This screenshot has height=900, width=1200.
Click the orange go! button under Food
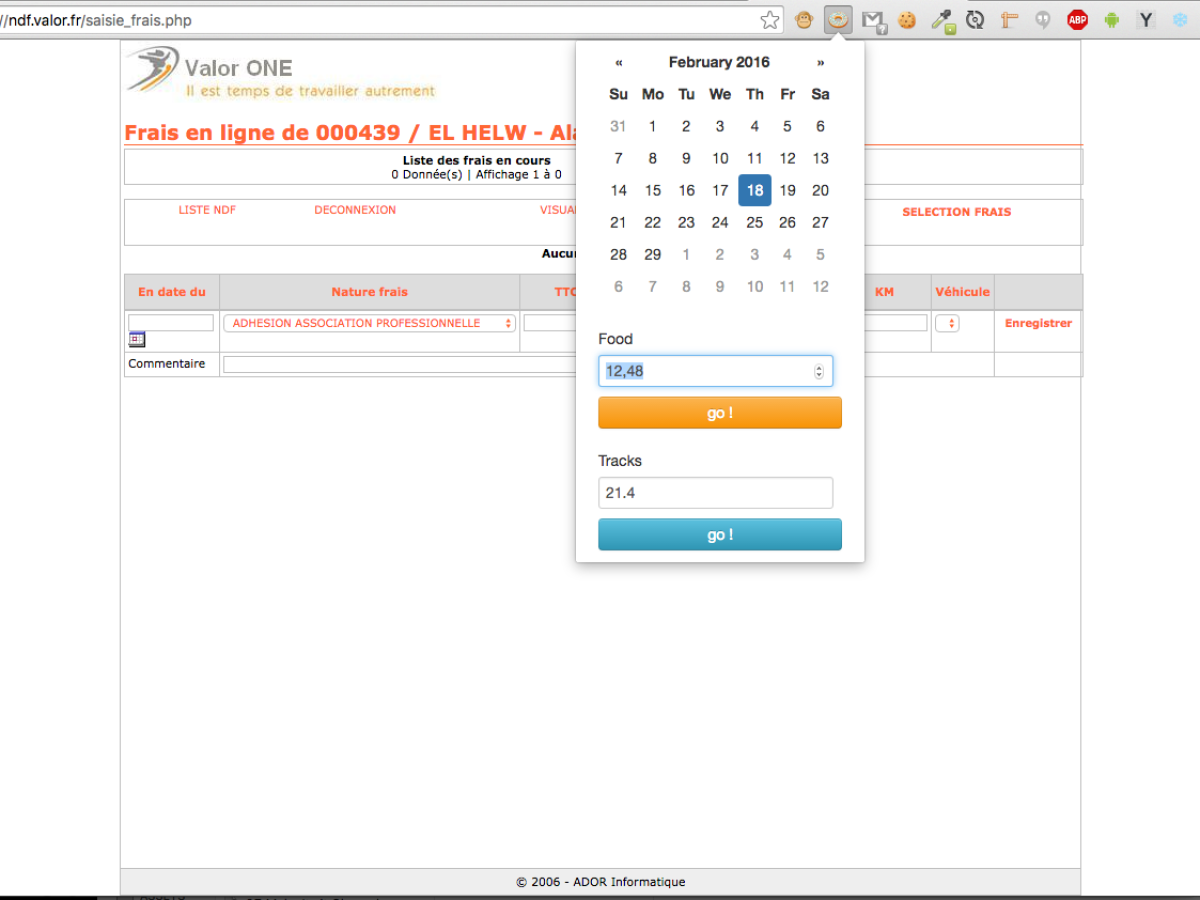[x=720, y=413]
